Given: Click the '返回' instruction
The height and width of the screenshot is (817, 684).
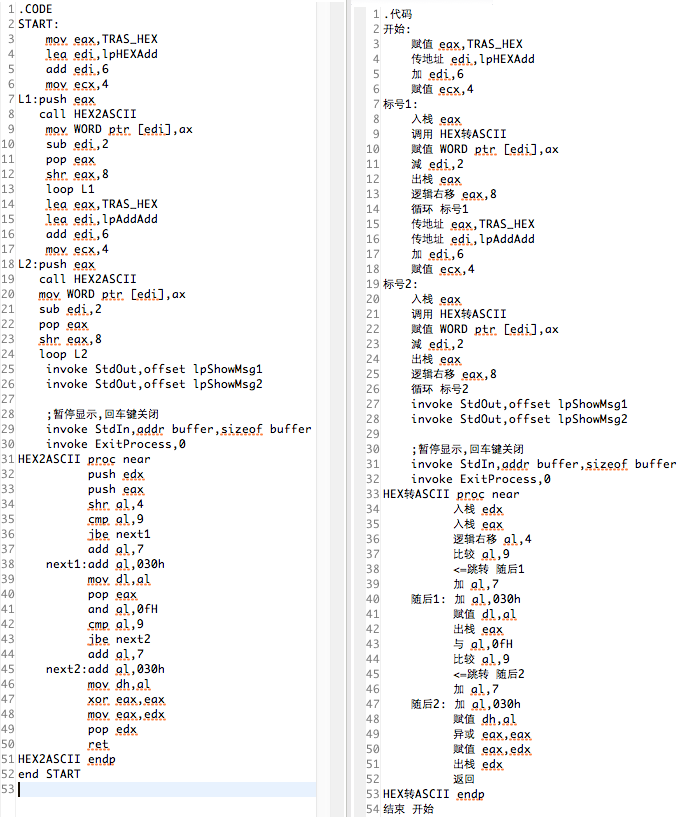Looking at the screenshot, I should 464,779.
